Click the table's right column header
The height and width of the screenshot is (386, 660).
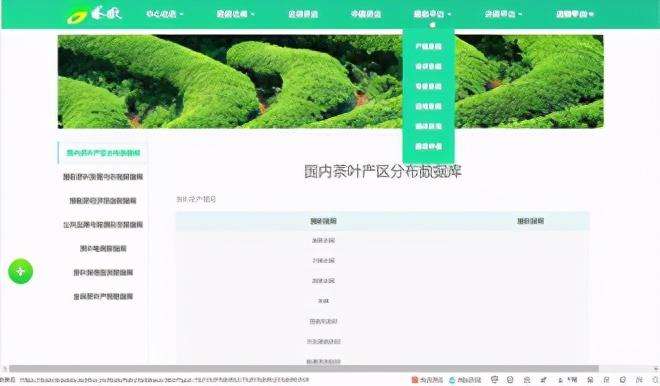pos(530,221)
